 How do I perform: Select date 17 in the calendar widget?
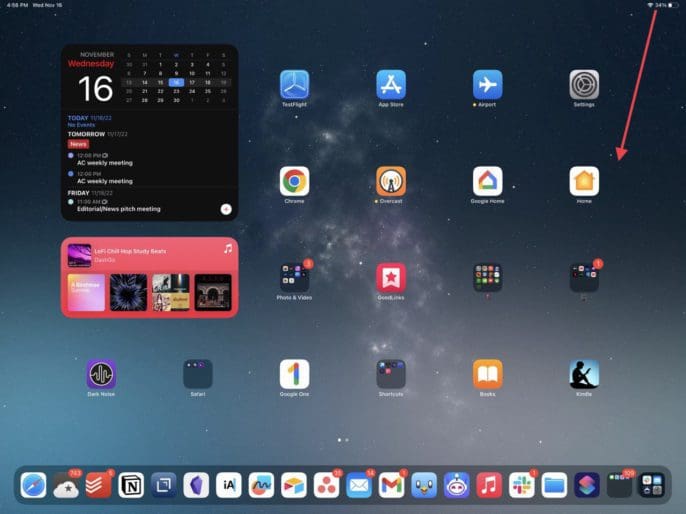click(x=192, y=82)
